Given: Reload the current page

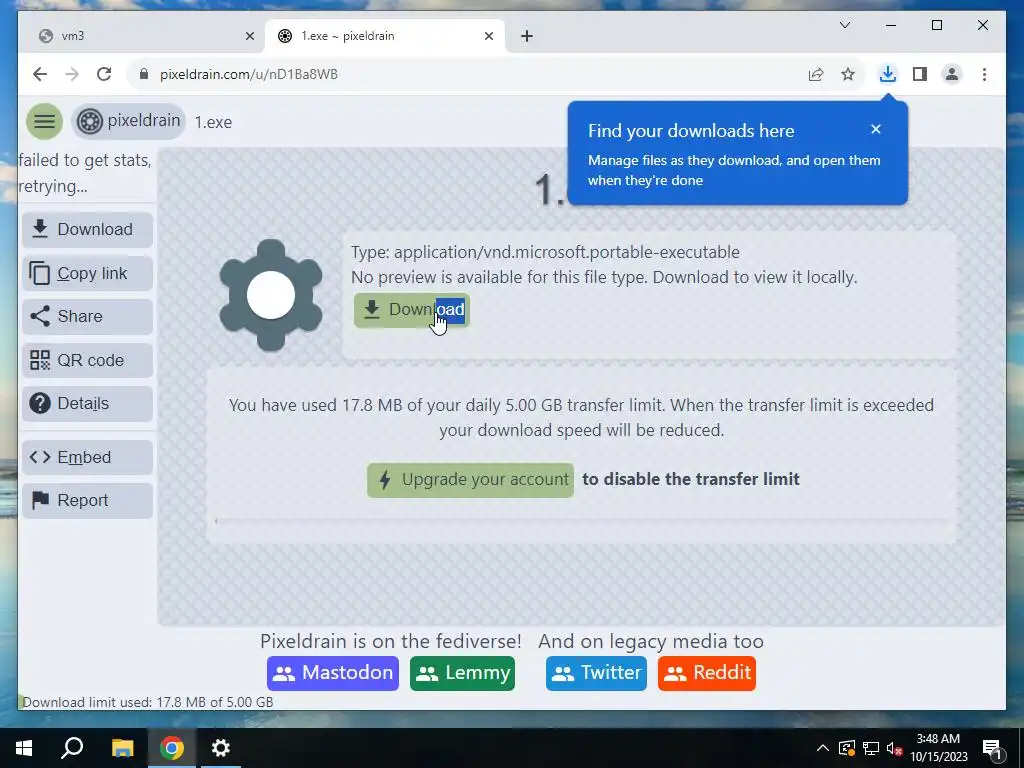Looking at the screenshot, I should pos(104,74).
